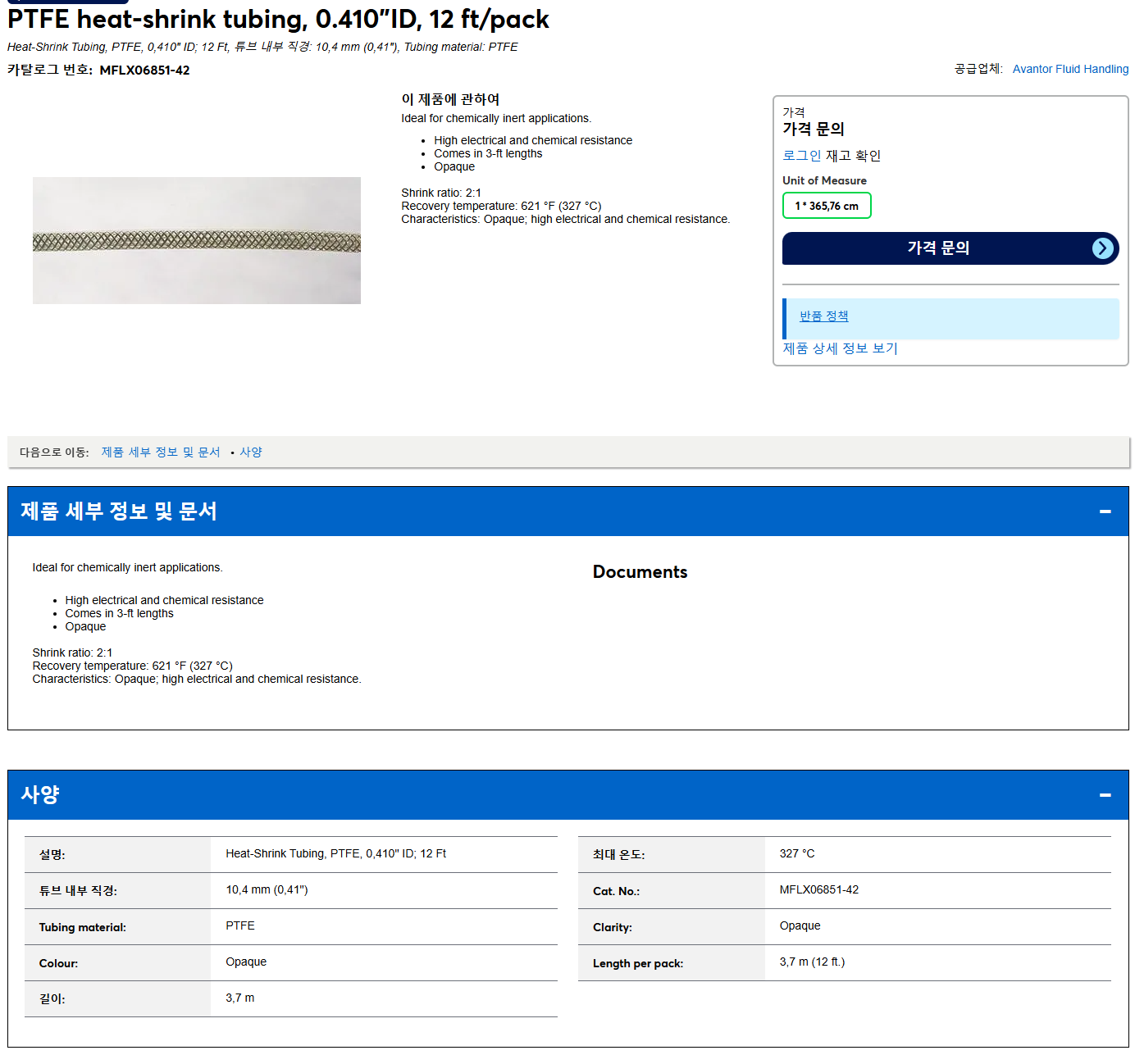Collapse the 사양 section with minus icon
The height and width of the screenshot is (1064, 1135).
(1105, 795)
